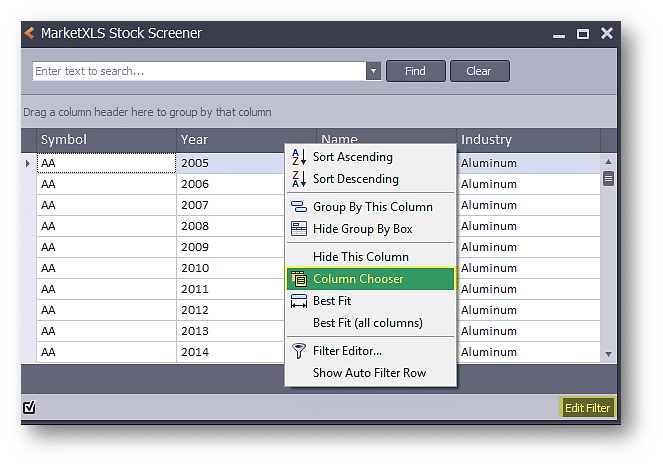This screenshot has width=663, height=467.
Task: Select the AA symbol cell in 2014 row
Action: [x=106, y=352]
